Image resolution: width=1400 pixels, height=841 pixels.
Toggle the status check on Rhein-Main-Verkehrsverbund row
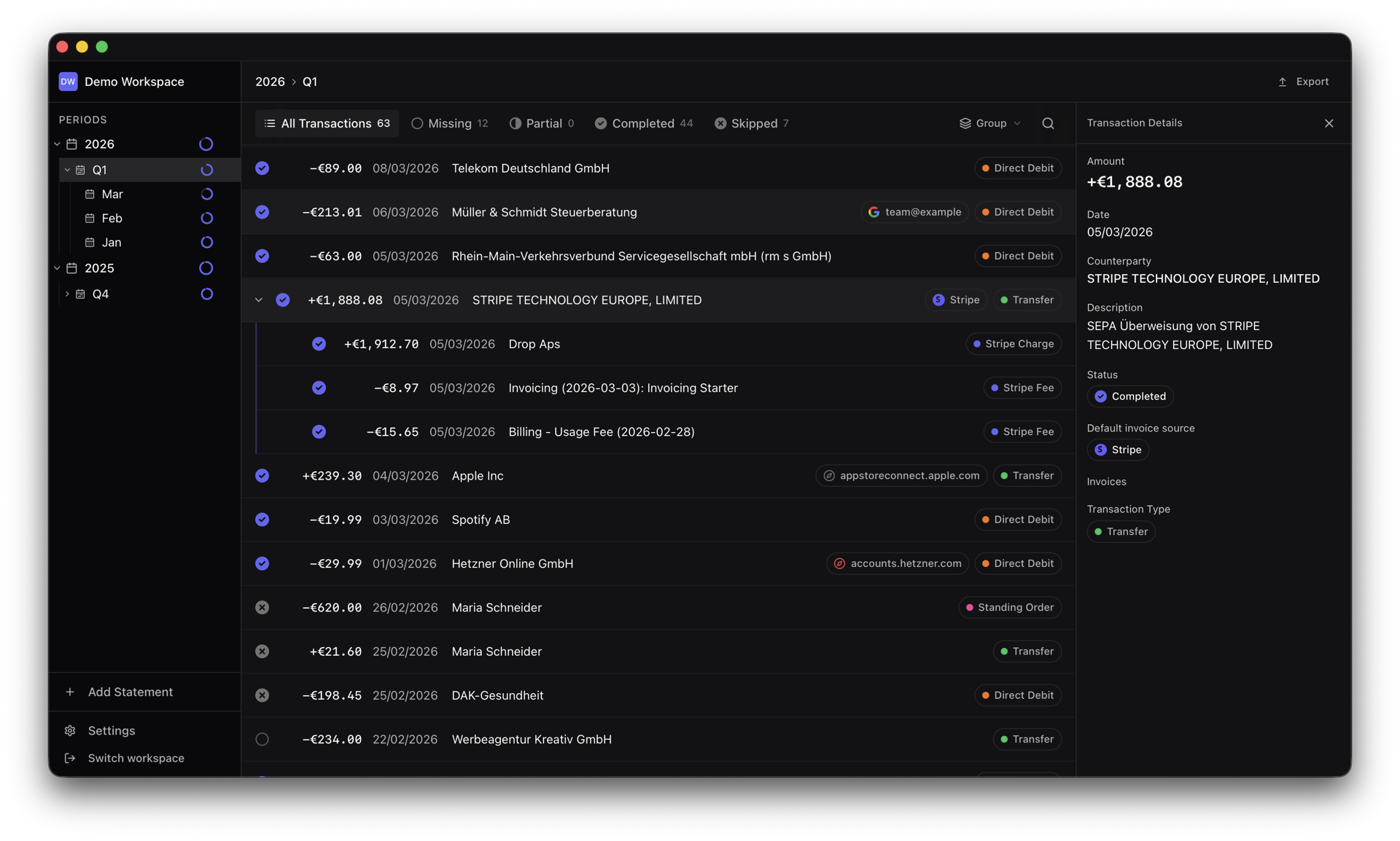pyautogui.click(x=262, y=256)
